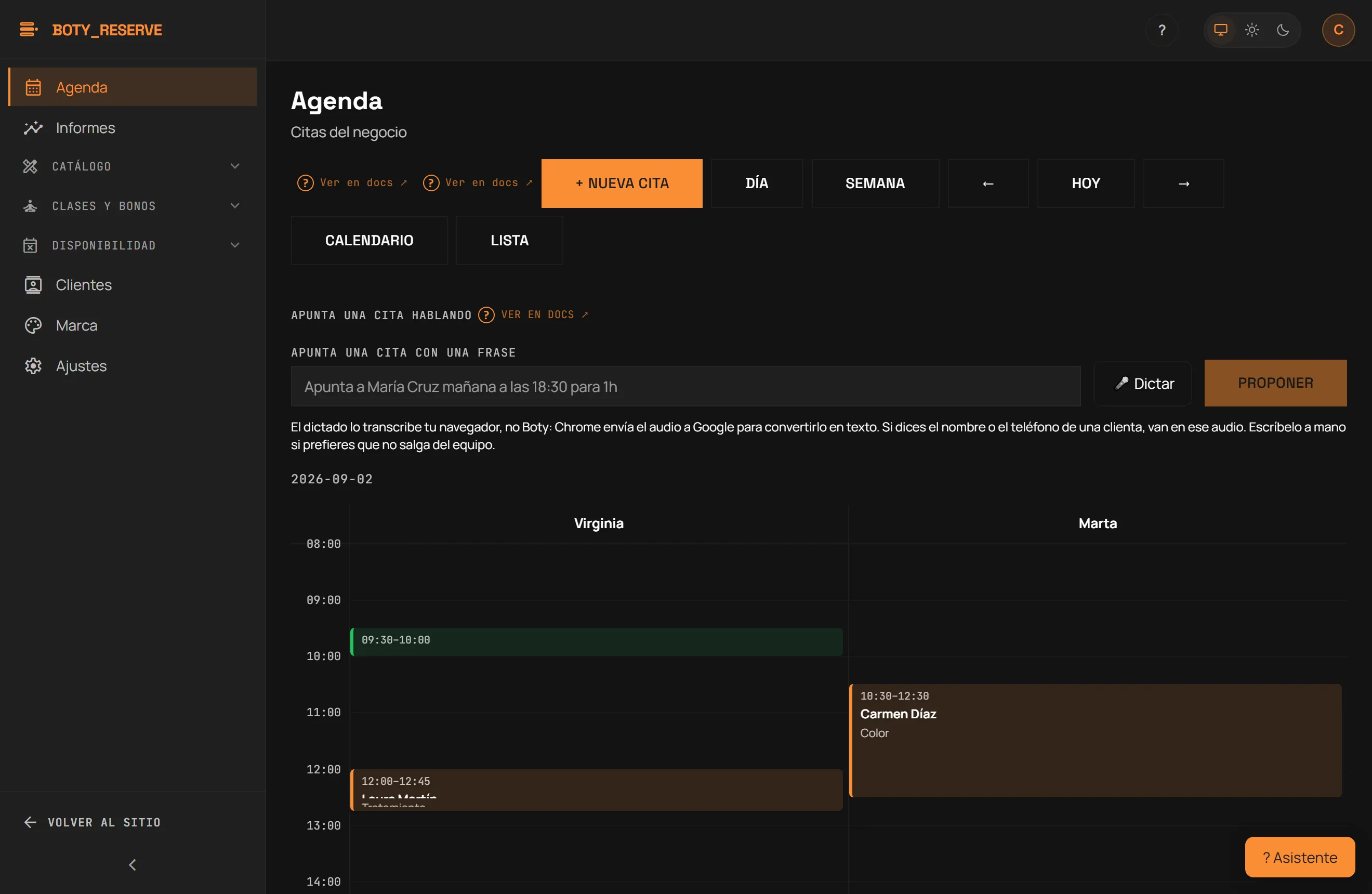1372x894 pixels.
Task: Select Calendario display mode
Action: pyautogui.click(x=369, y=240)
